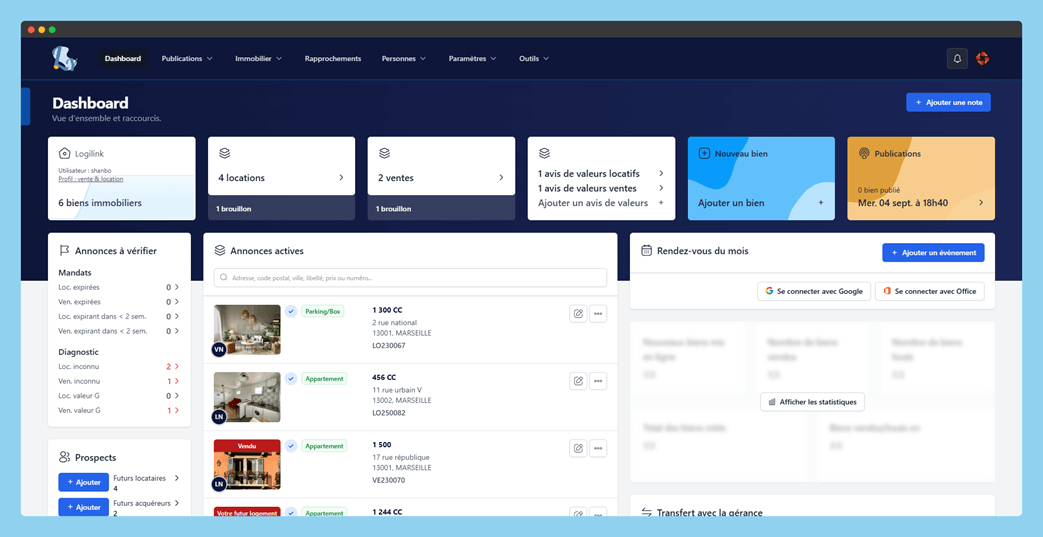Click Afficher les statistiques button
This screenshot has width=1043, height=537.
point(812,402)
